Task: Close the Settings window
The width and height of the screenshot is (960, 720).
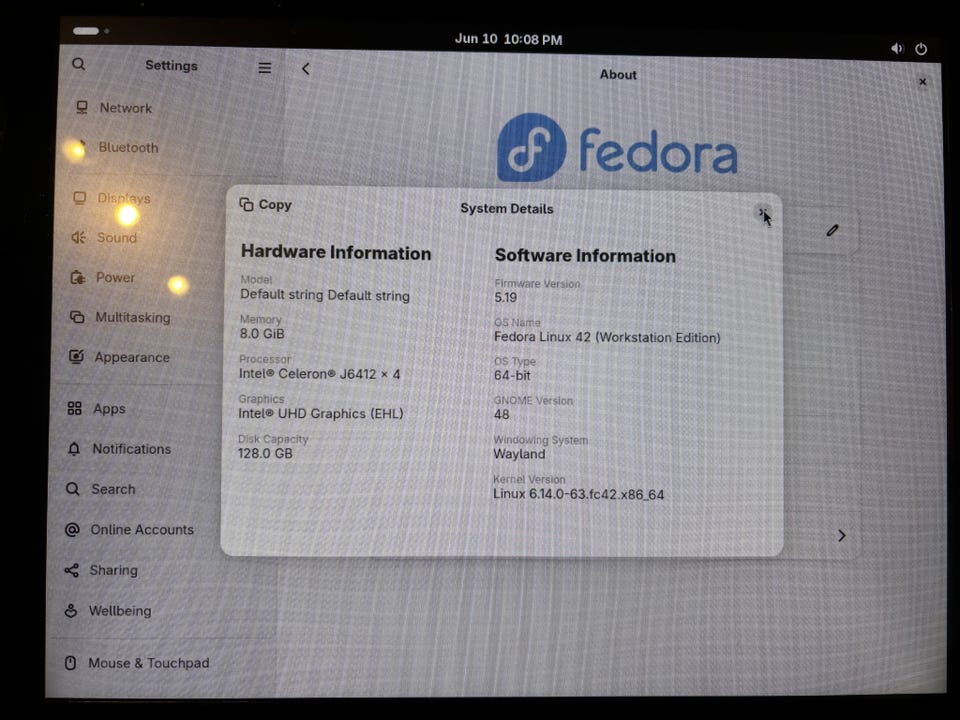Action: pyautogui.click(x=923, y=81)
